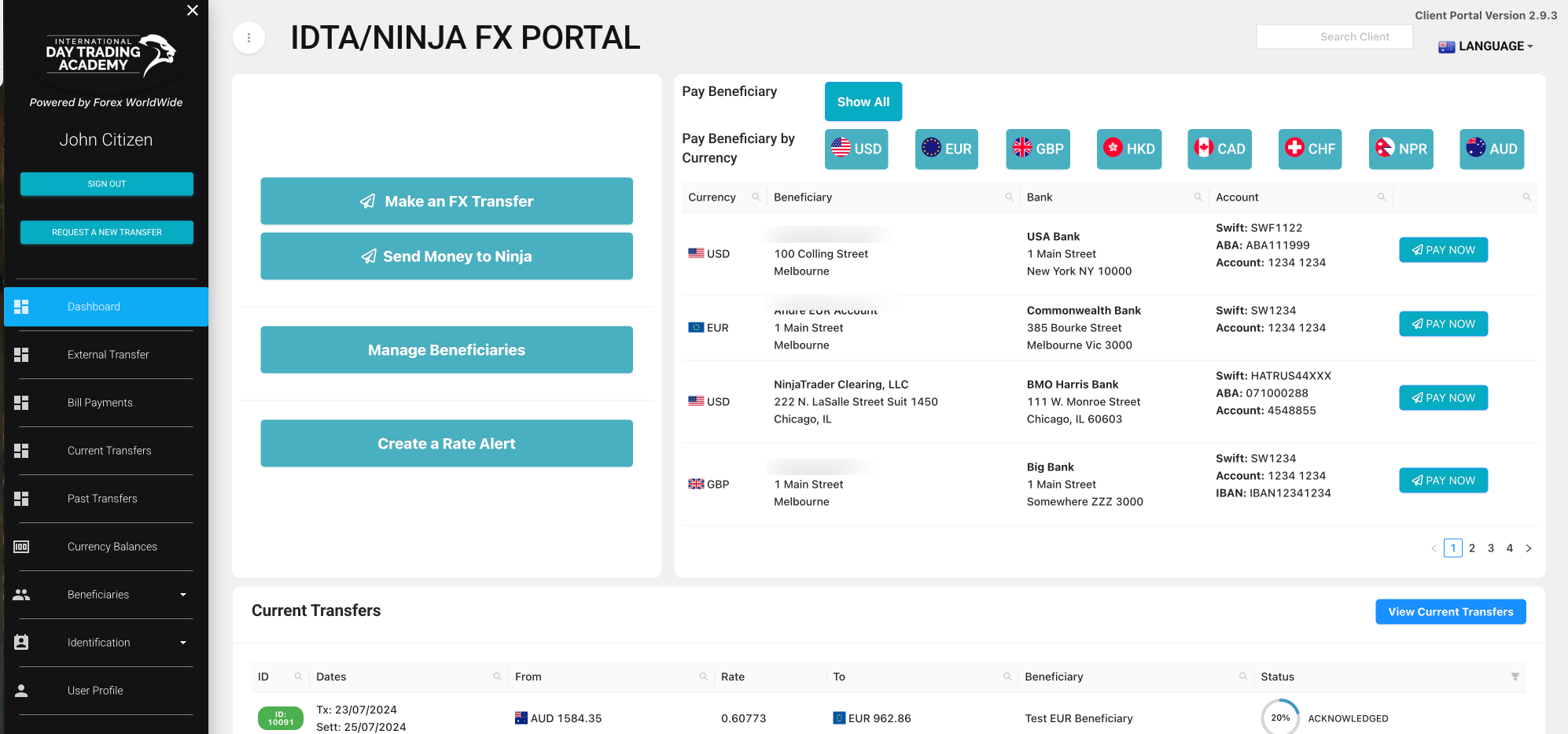
Task: Click View Current Transfers button
Action: coord(1450,612)
